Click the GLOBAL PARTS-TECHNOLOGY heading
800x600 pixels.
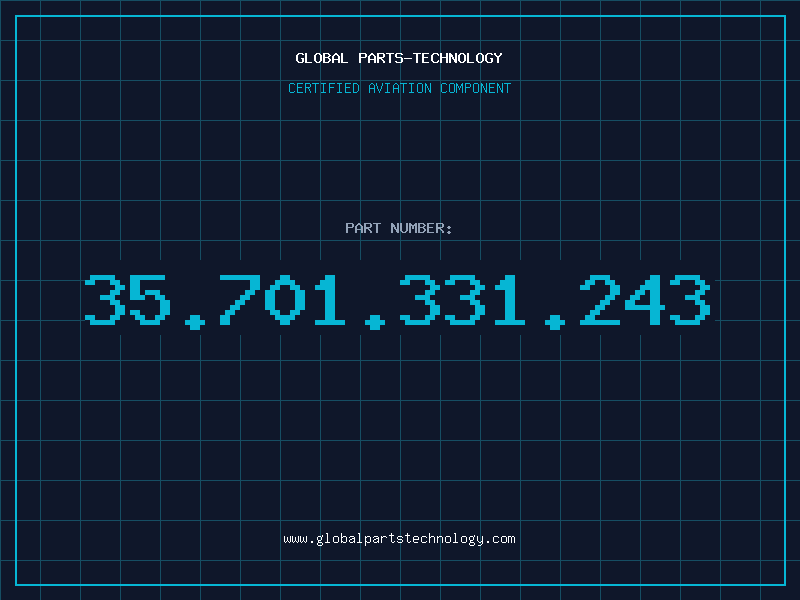tap(399, 58)
